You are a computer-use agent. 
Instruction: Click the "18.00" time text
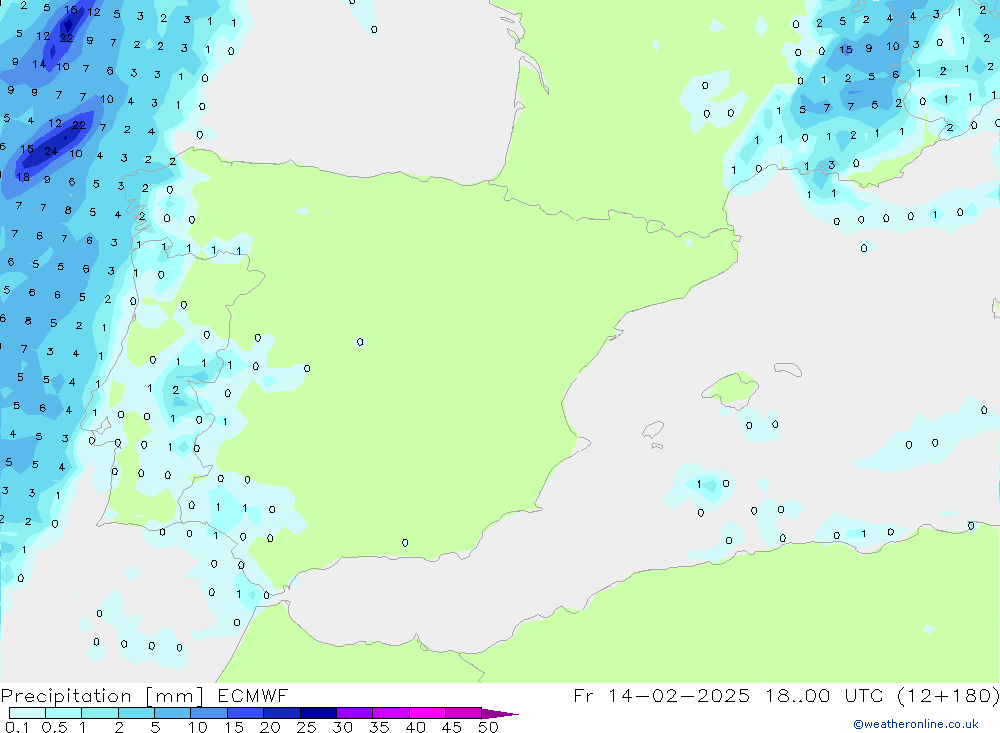tap(798, 695)
